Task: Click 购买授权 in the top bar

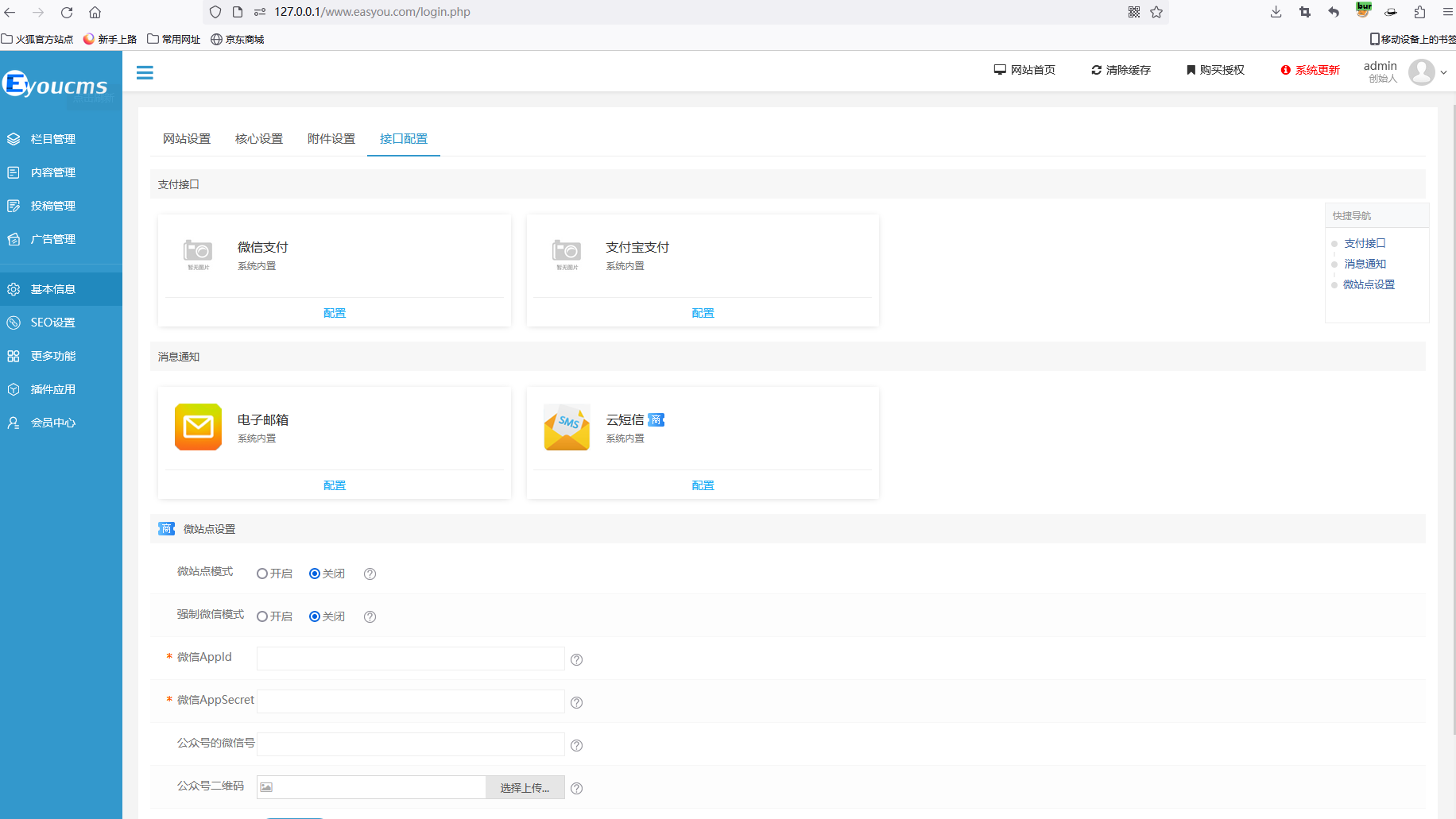Action: (x=1215, y=70)
